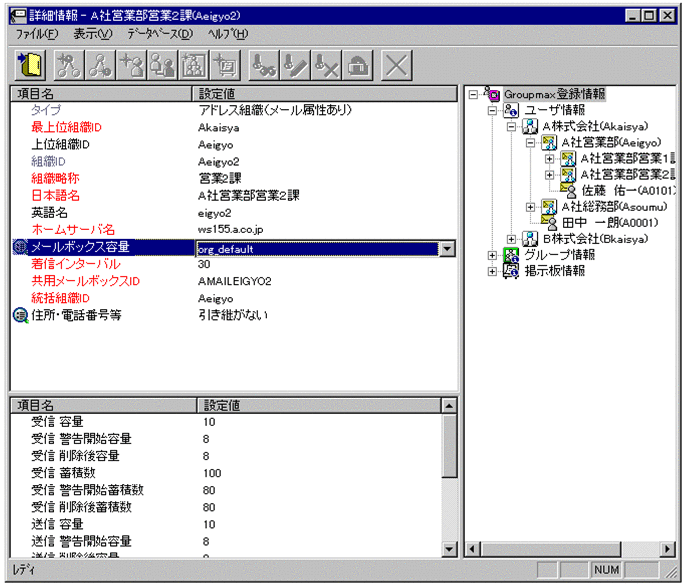Select 佐藤 佑一(A0101) in the tree
The image size is (685, 587).
click(628, 190)
